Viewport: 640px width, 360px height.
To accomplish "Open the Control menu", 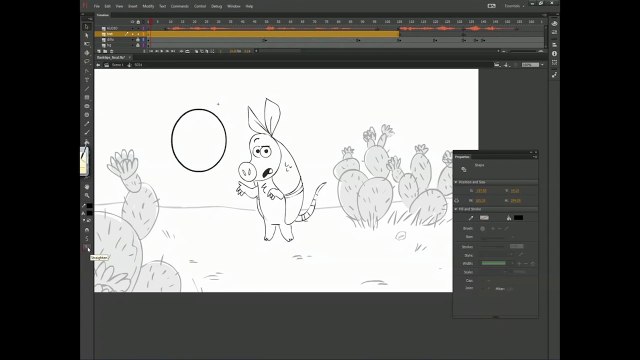I will point(200,7).
